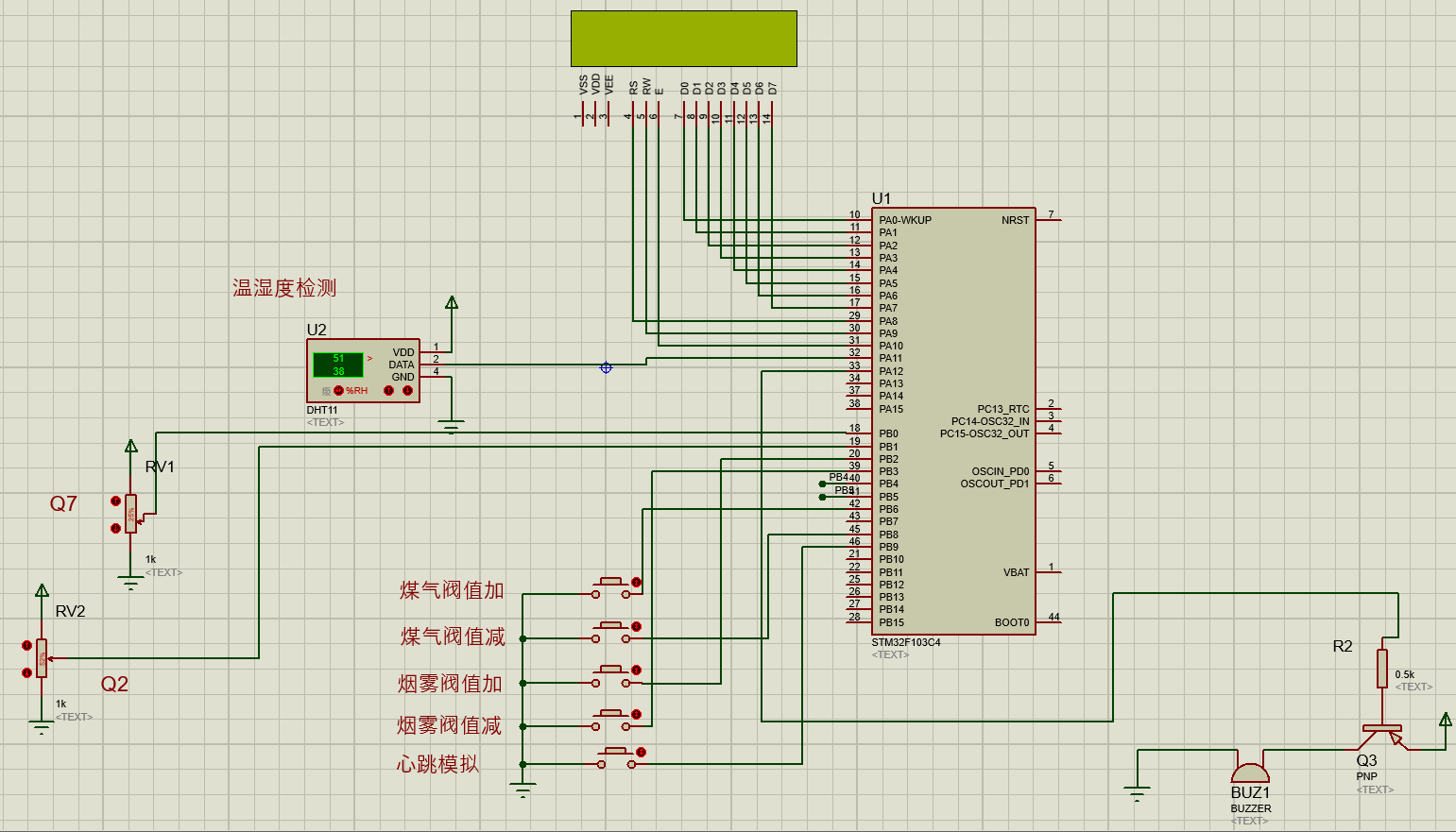
Task: Click the 0.5k value of R2
Action: [1405, 674]
